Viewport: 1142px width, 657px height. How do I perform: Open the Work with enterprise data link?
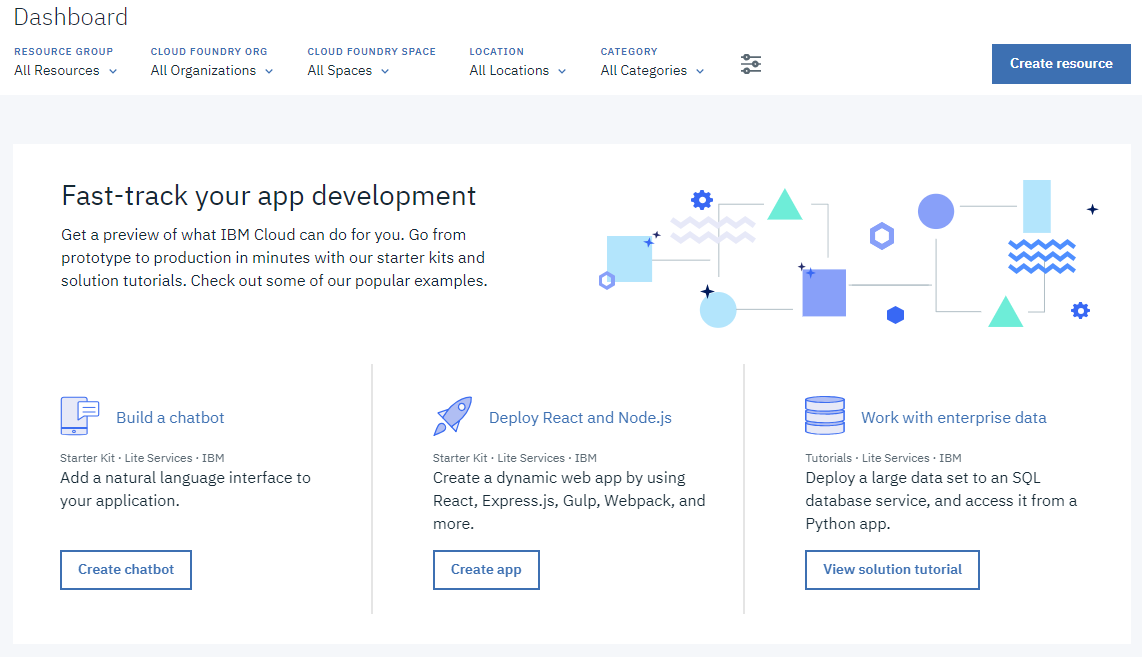[953, 417]
